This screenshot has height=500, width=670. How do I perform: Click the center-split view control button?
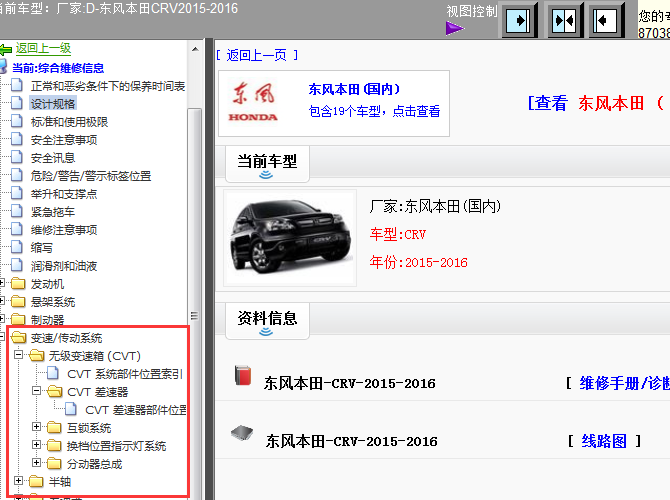pos(566,20)
